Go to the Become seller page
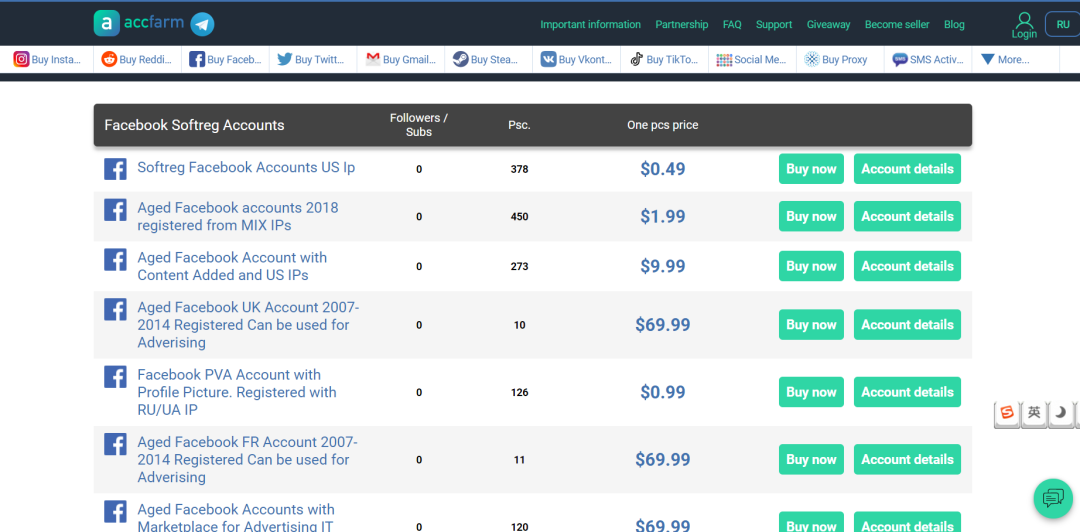The width and height of the screenshot is (1080, 532). 896,24
